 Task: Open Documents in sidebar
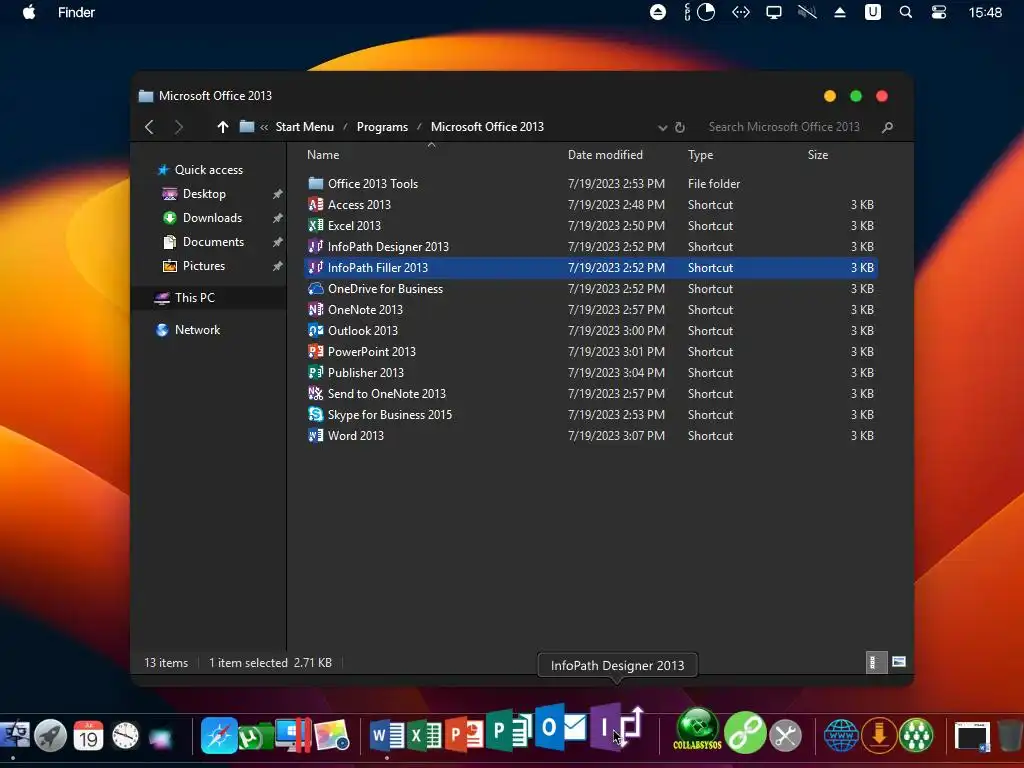pyautogui.click(x=213, y=242)
